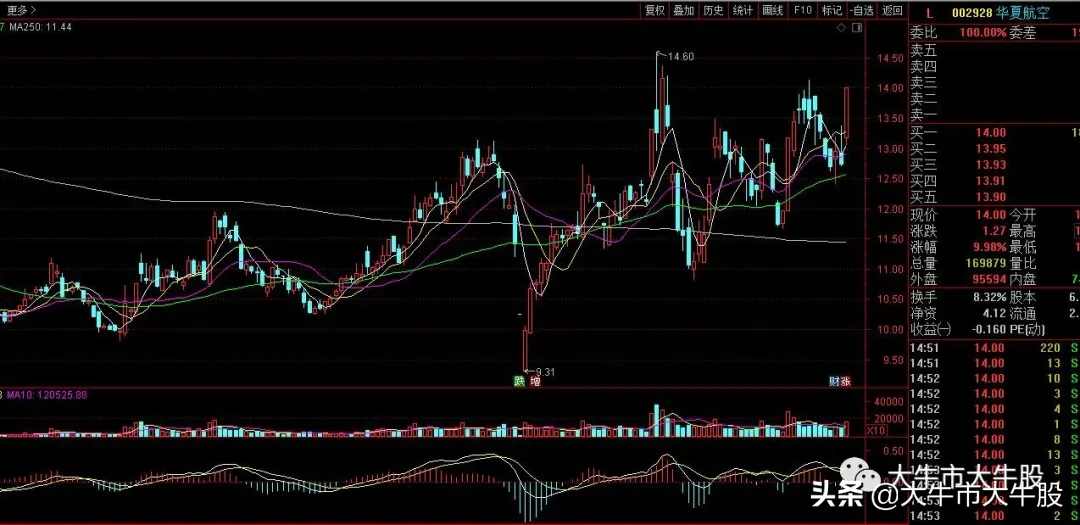Image resolution: width=1080 pixels, height=525 pixels.
Task: Open the 统计 statistics tool
Action: (x=743, y=10)
